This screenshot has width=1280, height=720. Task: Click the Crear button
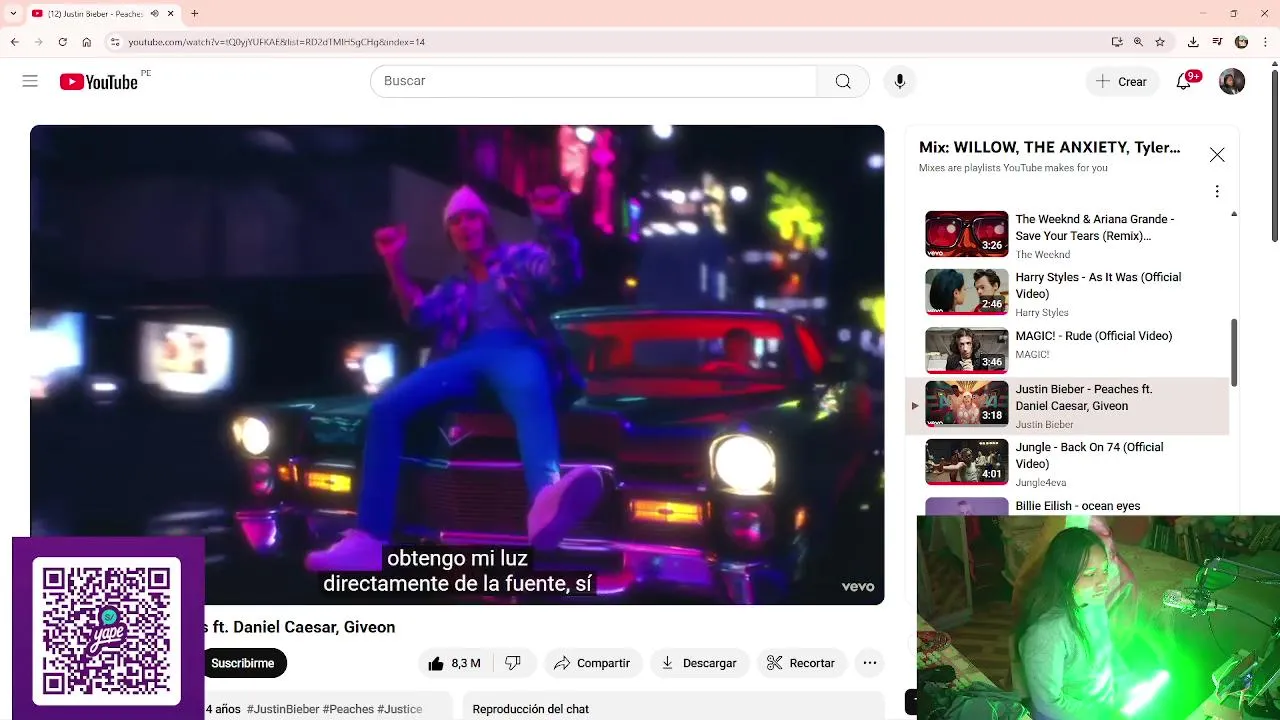click(x=1122, y=82)
